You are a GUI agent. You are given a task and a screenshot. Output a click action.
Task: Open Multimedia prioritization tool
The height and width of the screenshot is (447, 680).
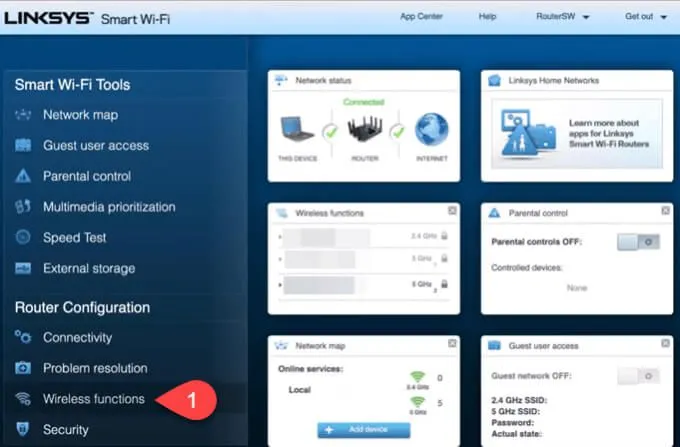pyautogui.click(x=109, y=207)
